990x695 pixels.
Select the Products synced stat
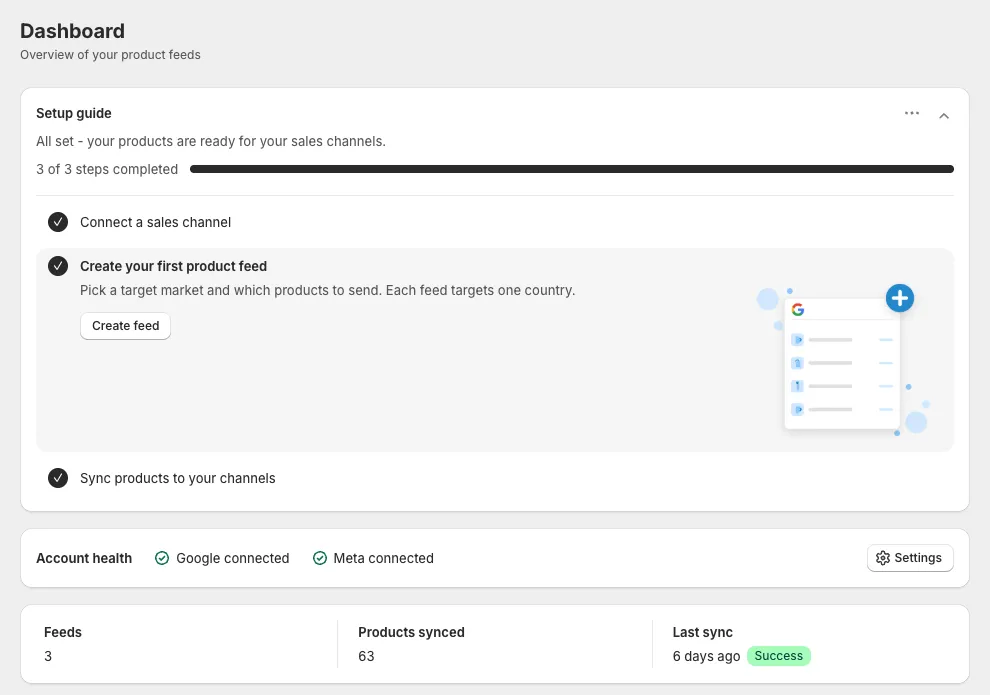coord(495,644)
